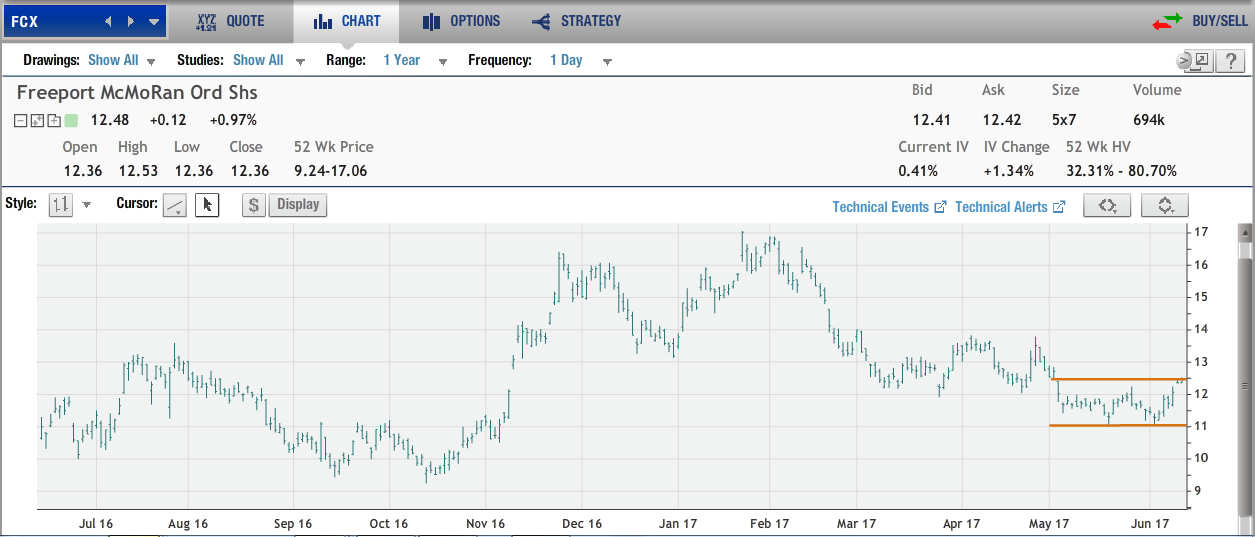This screenshot has width=1255, height=537.
Task: Go to previous symbol with left arrow
Action: pos(109,21)
